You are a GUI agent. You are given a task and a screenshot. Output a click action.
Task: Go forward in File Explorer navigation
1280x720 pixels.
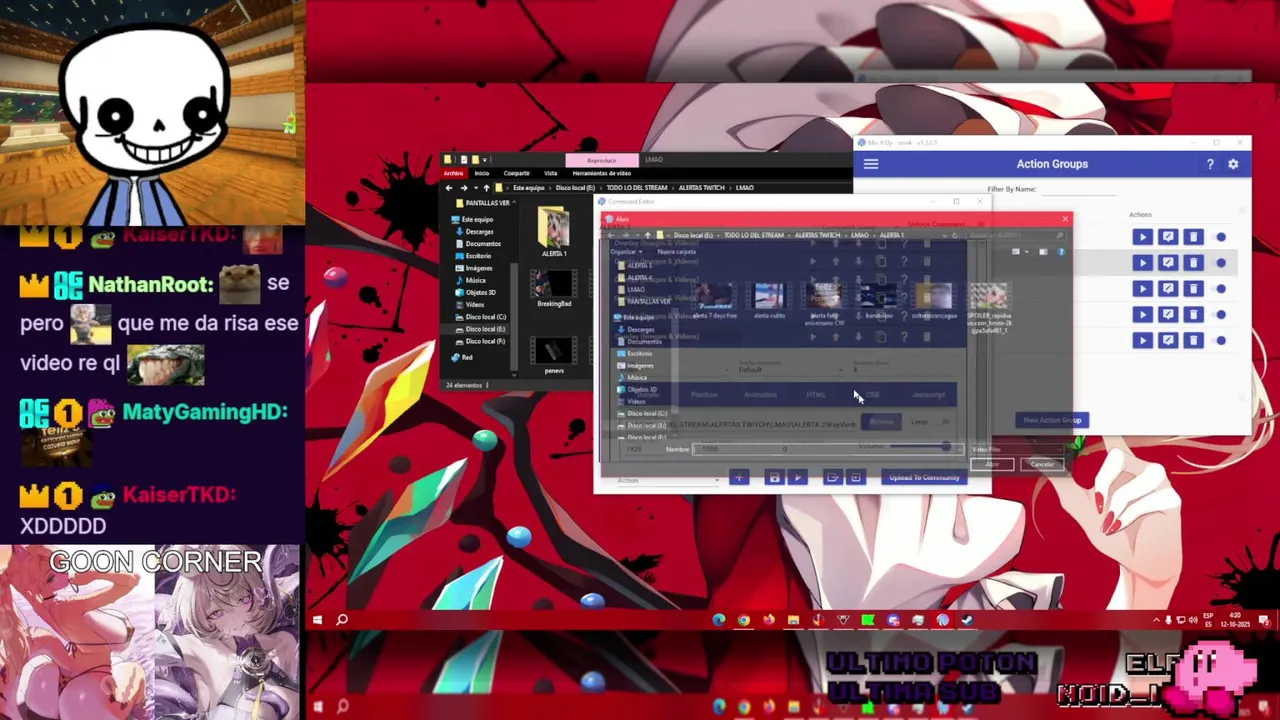coord(463,188)
